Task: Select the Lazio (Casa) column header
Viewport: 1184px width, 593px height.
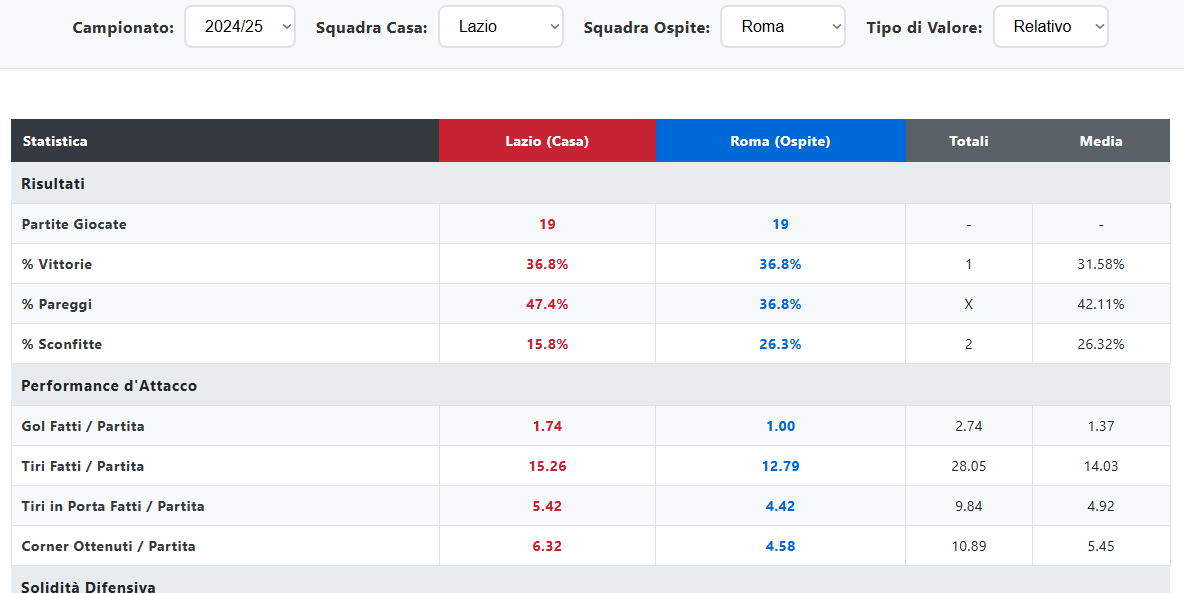Action: click(547, 141)
